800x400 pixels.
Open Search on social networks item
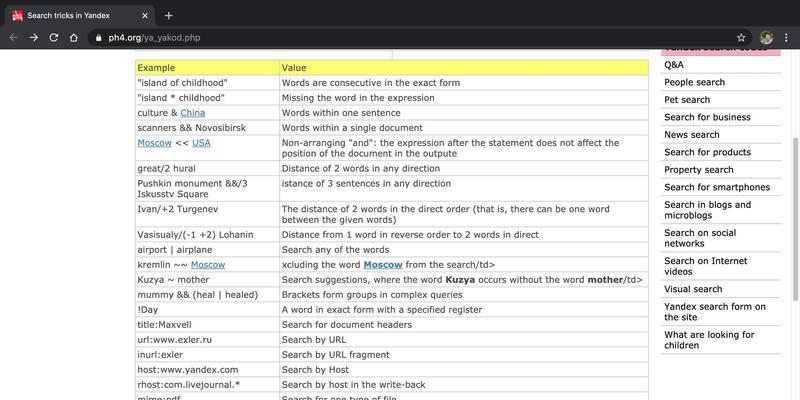(x=700, y=238)
